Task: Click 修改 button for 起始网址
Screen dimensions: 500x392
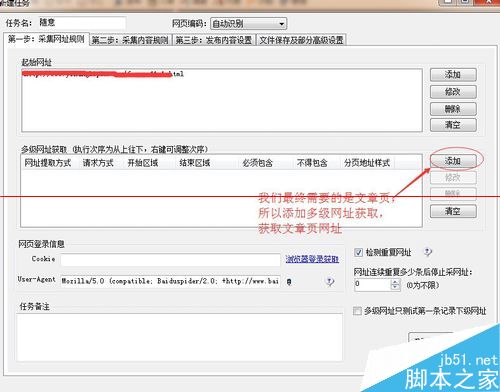Action: click(x=453, y=92)
